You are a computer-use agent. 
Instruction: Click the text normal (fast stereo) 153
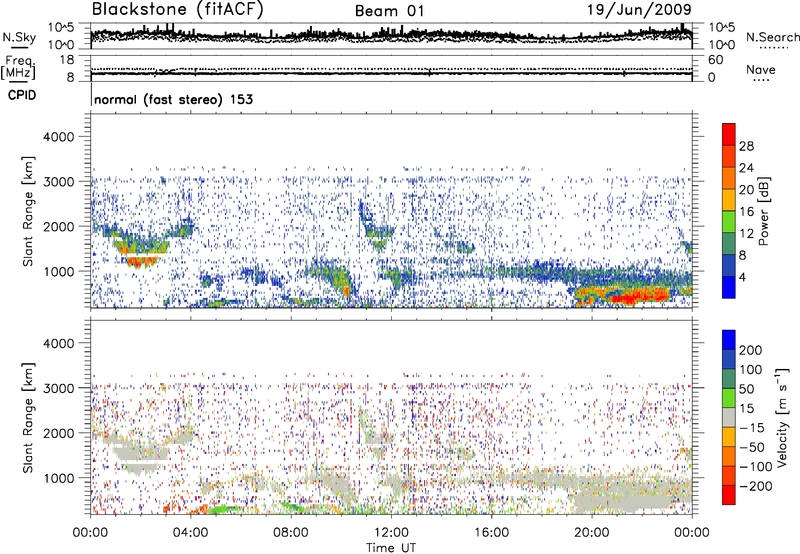[173, 99]
